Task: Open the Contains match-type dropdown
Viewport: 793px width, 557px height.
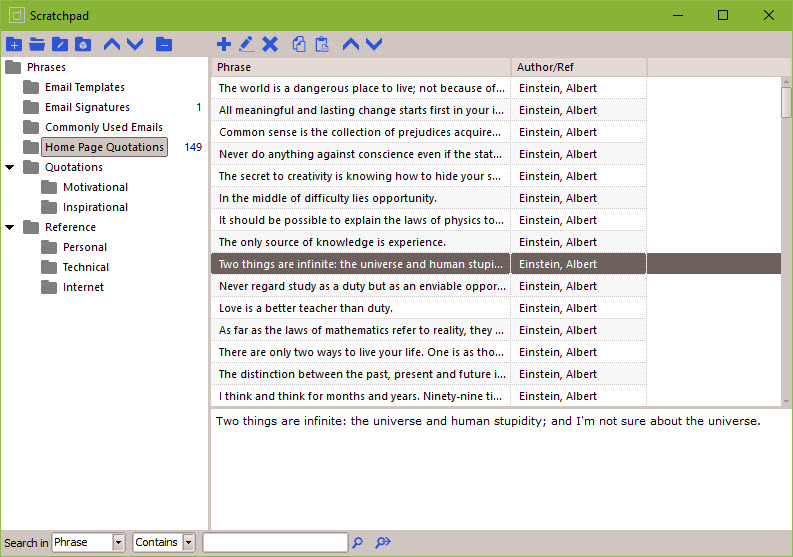Action: coord(189,542)
